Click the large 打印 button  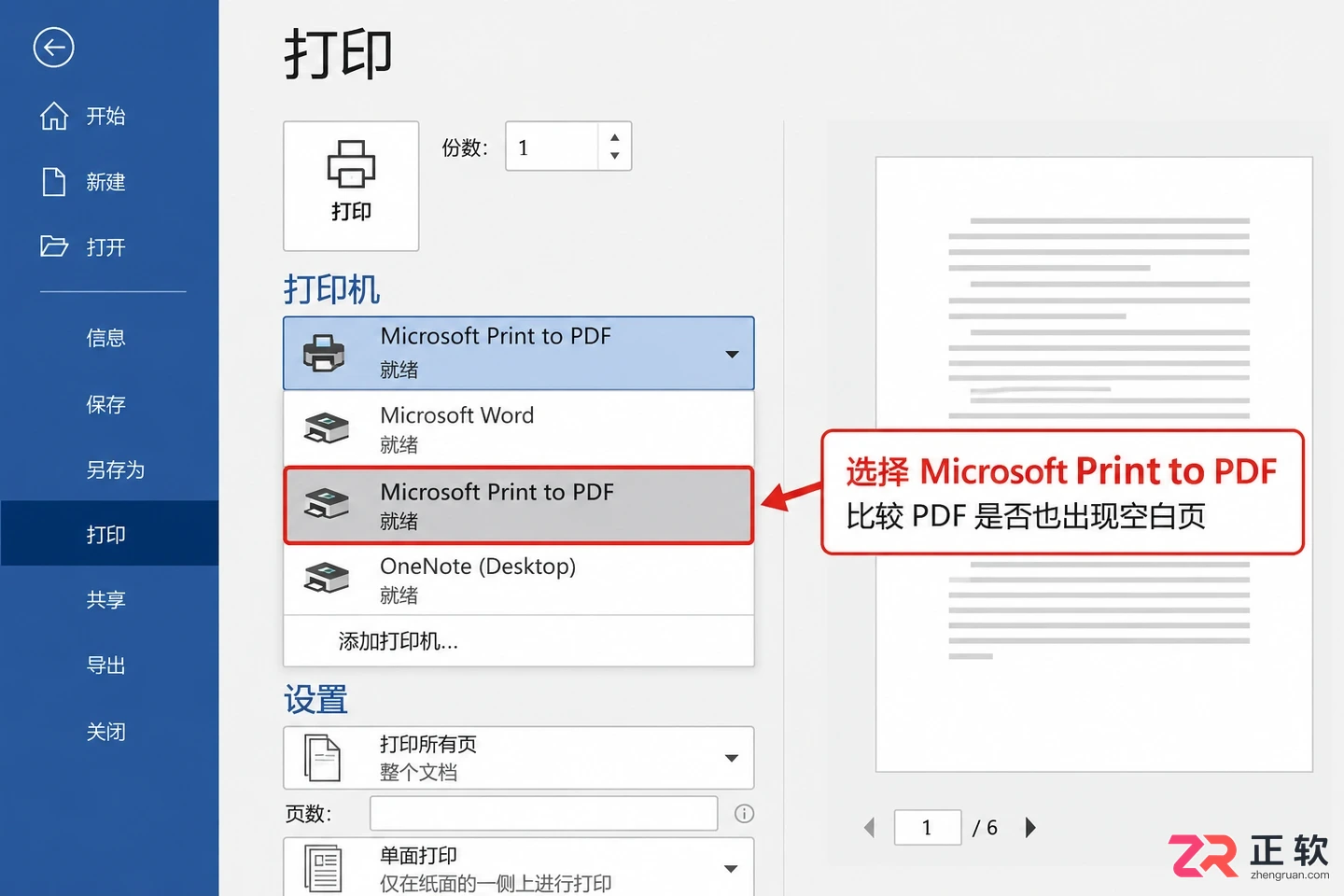tap(351, 186)
